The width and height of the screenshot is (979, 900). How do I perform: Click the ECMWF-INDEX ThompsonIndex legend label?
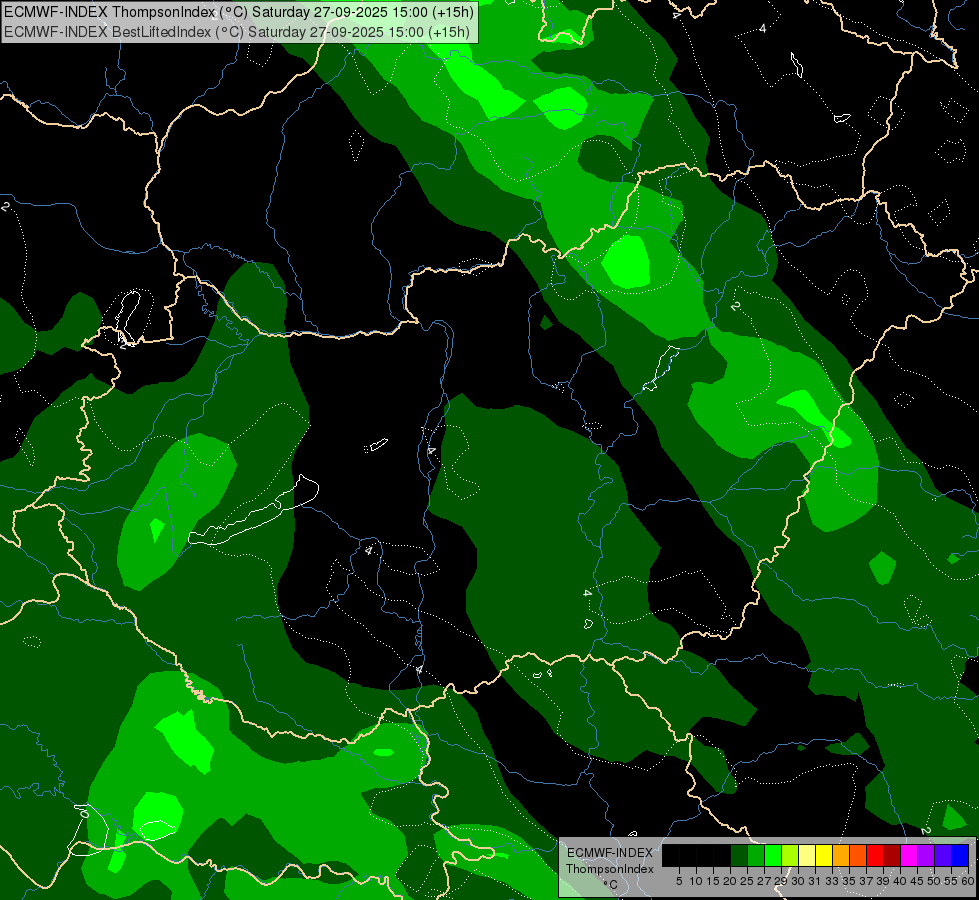(610, 861)
